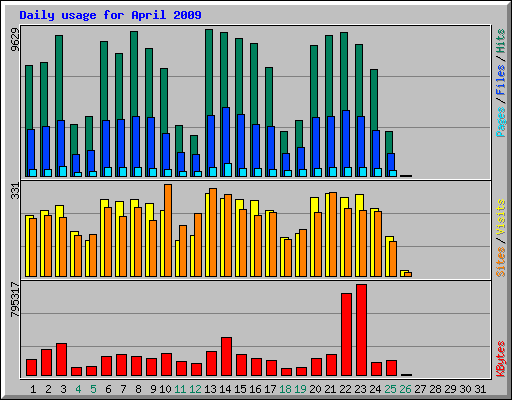Click green weekend day label '5'
Image resolution: width=512 pixels, height=400 pixels.
pos(93,389)
